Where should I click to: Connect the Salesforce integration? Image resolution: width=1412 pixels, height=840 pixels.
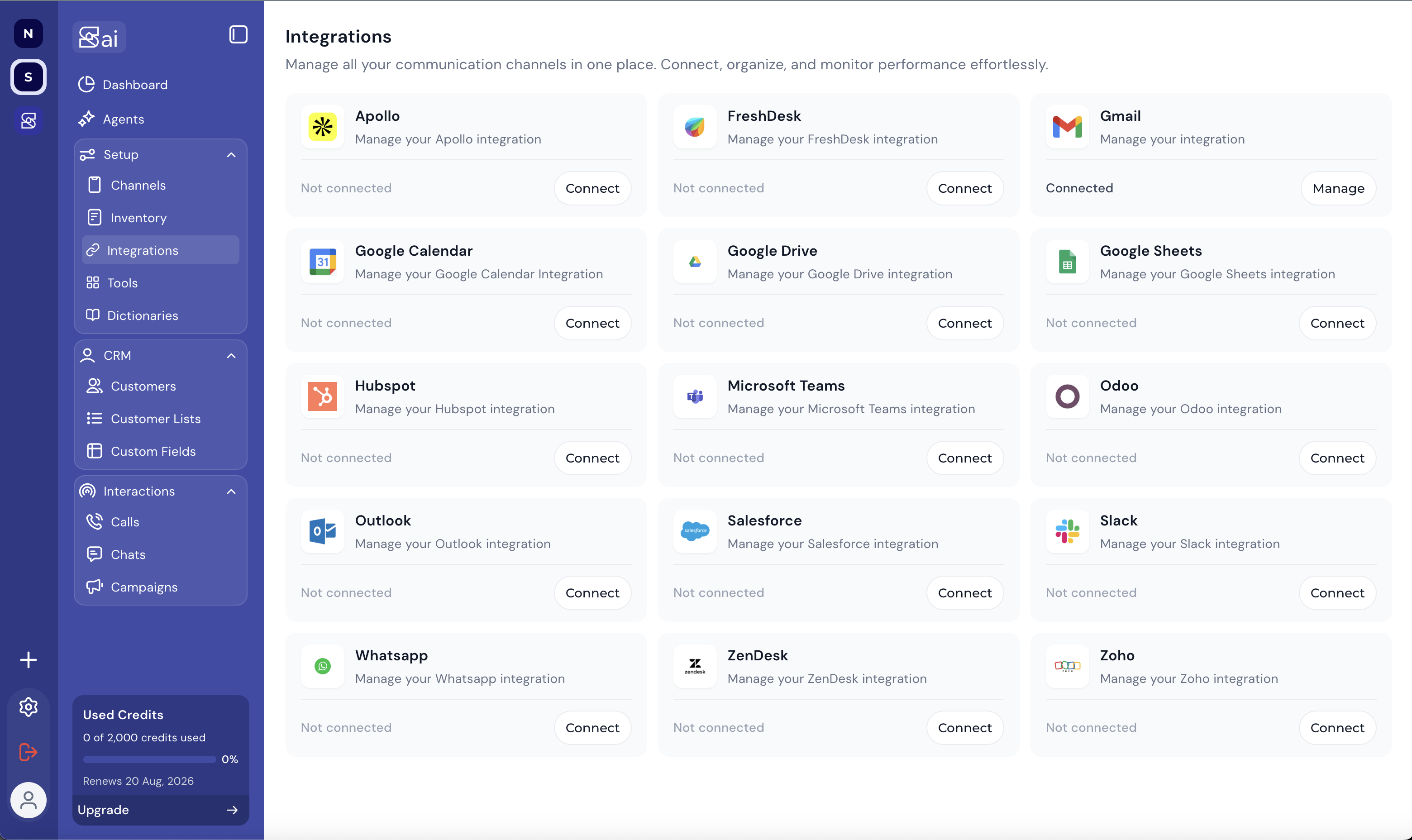[964, 592]
